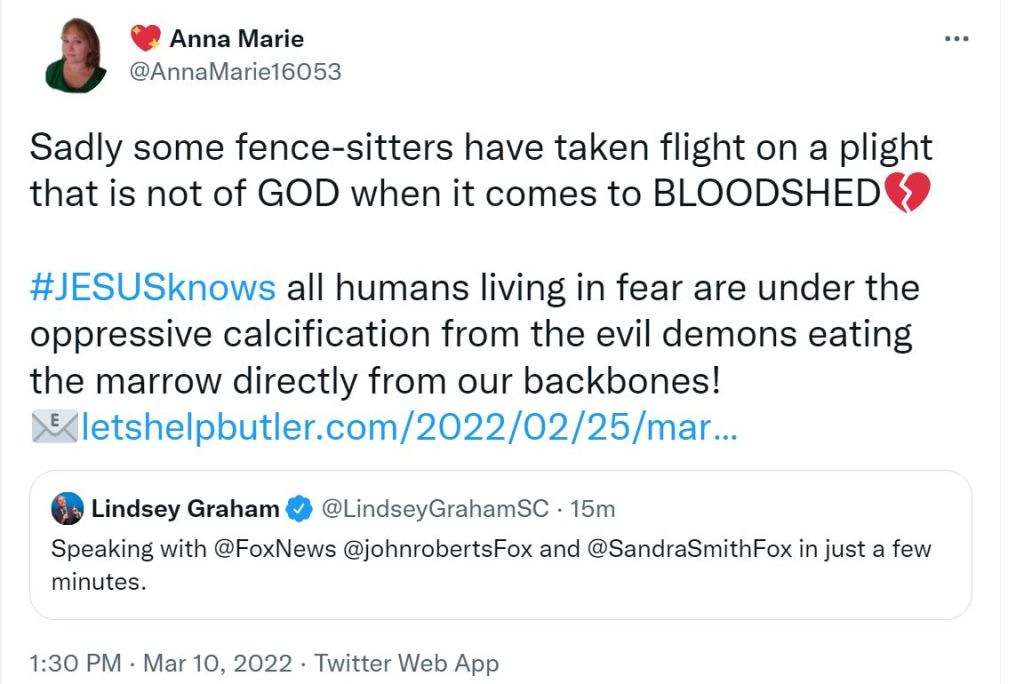Open the Lindsey Graham name in quote
The width and height of the screenshot is (1024, 684).
(185, 509)
